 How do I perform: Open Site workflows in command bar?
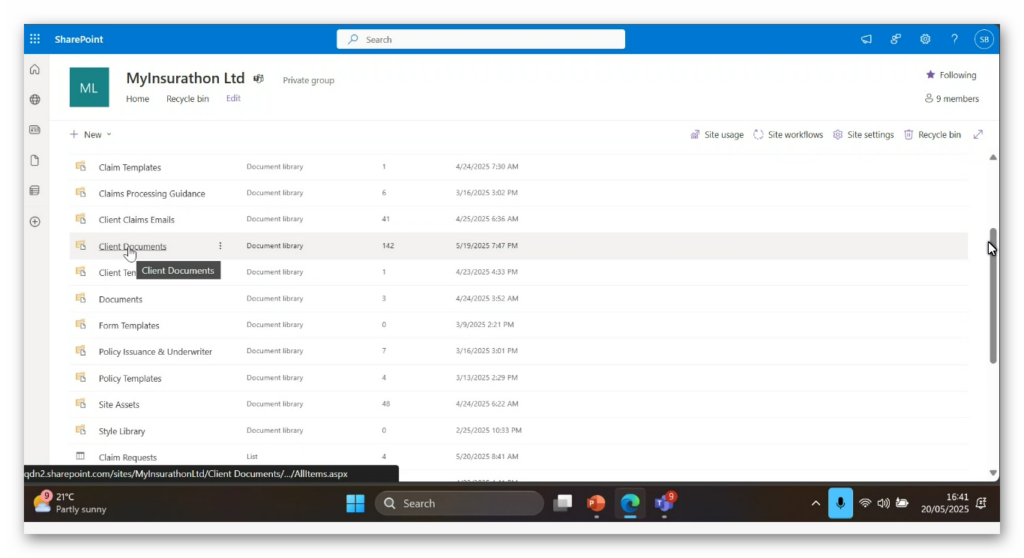click(788, 135)
